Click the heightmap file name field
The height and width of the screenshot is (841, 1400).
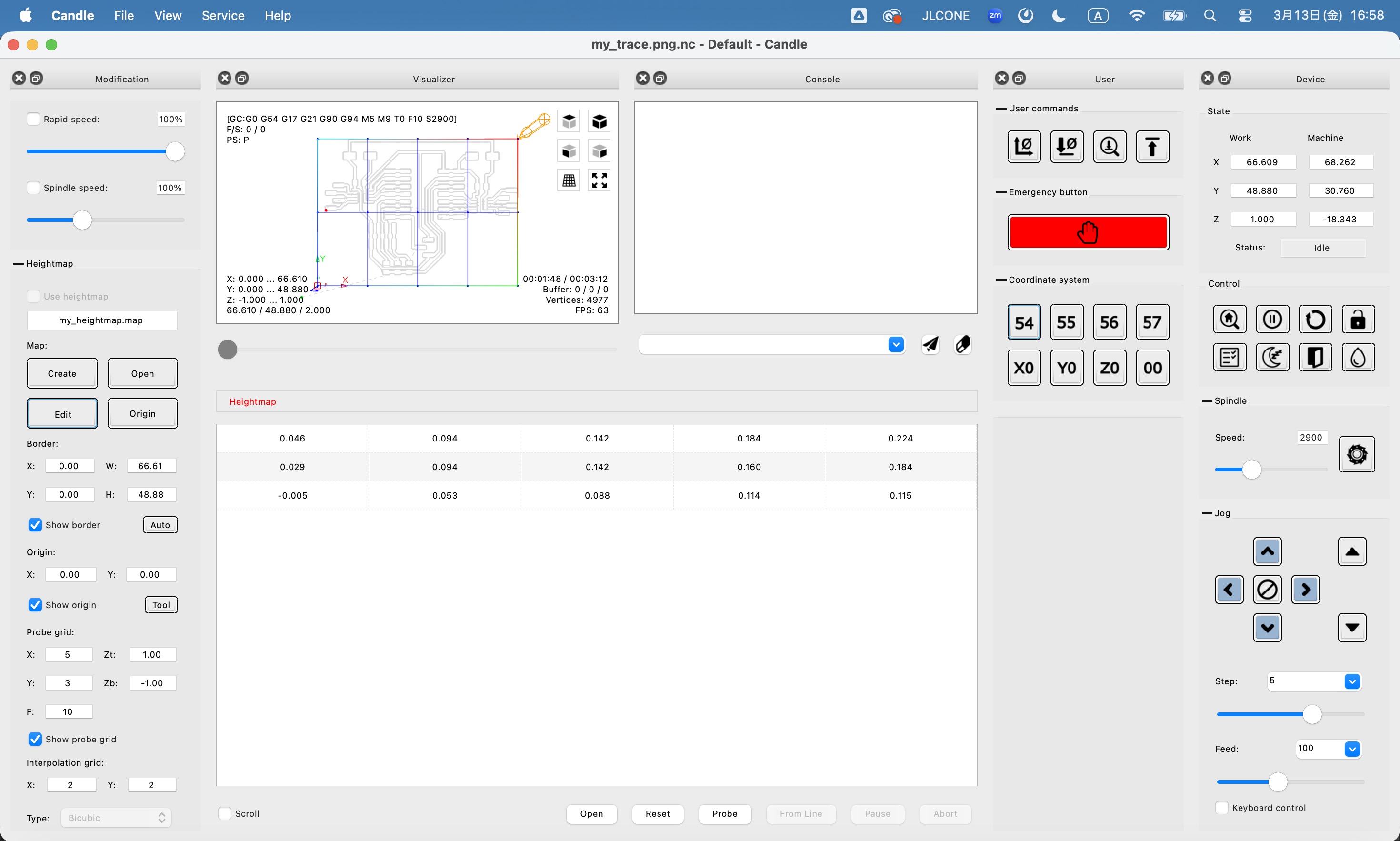(x=101, y=320)
